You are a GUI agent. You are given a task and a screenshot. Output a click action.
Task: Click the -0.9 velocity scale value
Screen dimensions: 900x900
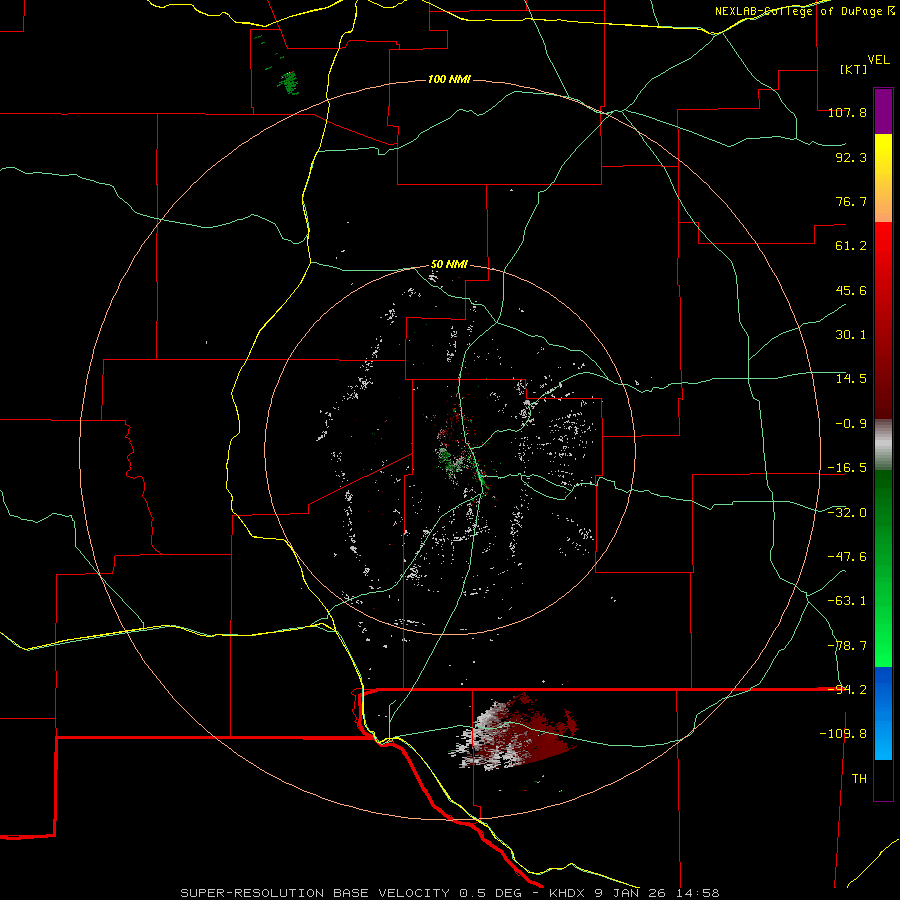[x=851, y=424]
